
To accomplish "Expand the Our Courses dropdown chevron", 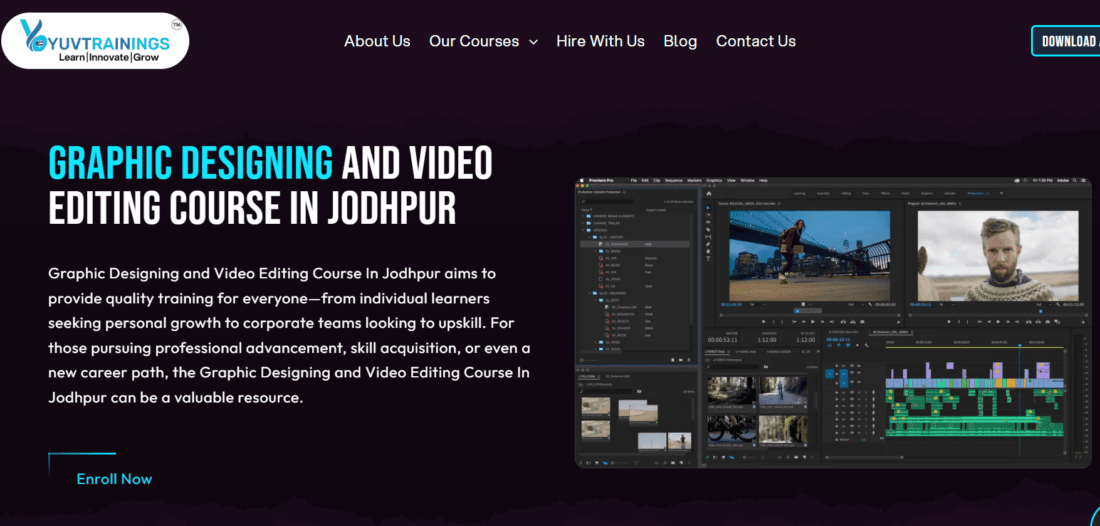I will pos(533,42).
